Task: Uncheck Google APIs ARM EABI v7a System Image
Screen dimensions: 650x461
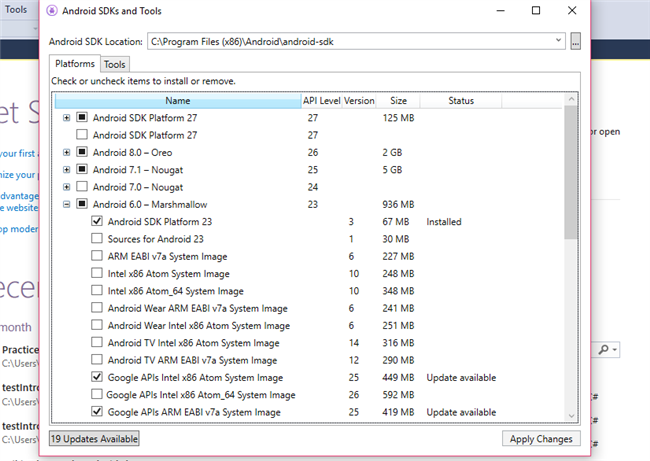Action: pos(97,411)
